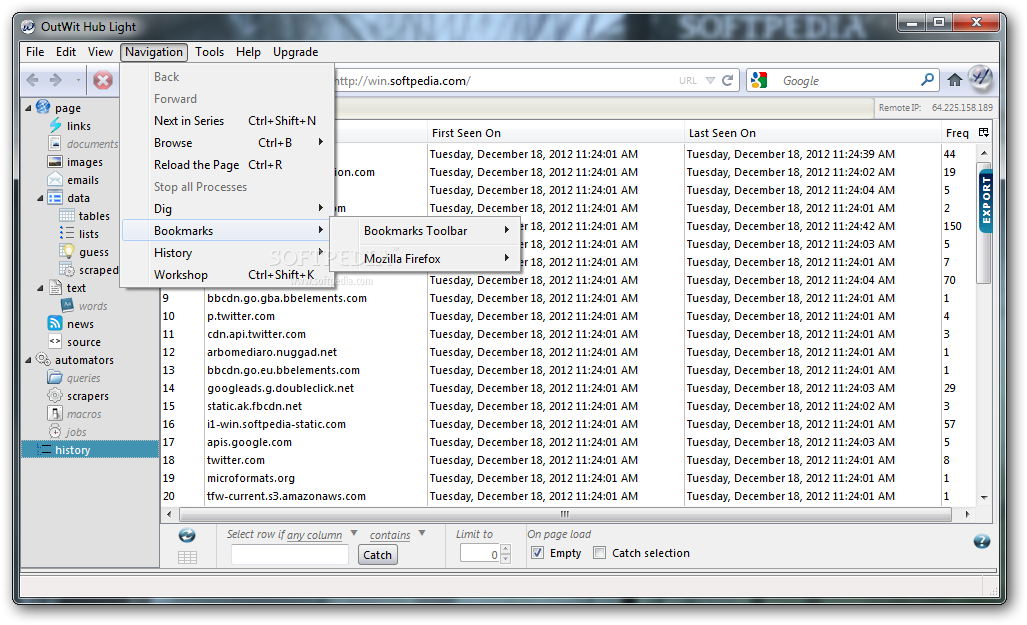Image resolution: width=1027 pixels, height=625 pixels.
Task: Open the Browse submenu item
Action: [227, 142]
